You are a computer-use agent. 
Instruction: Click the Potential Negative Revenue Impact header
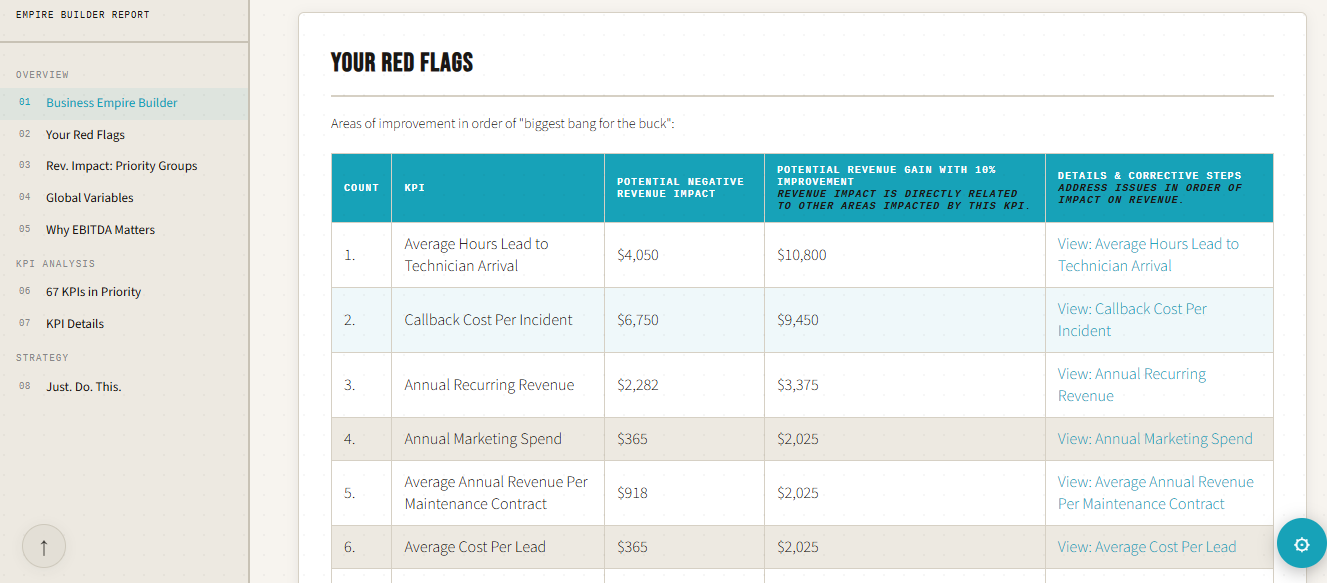680,188
